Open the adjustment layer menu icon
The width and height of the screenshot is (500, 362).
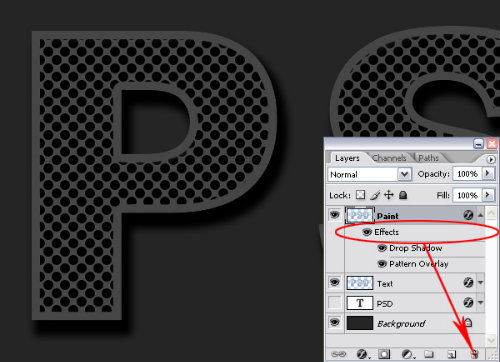click(407, 354)
